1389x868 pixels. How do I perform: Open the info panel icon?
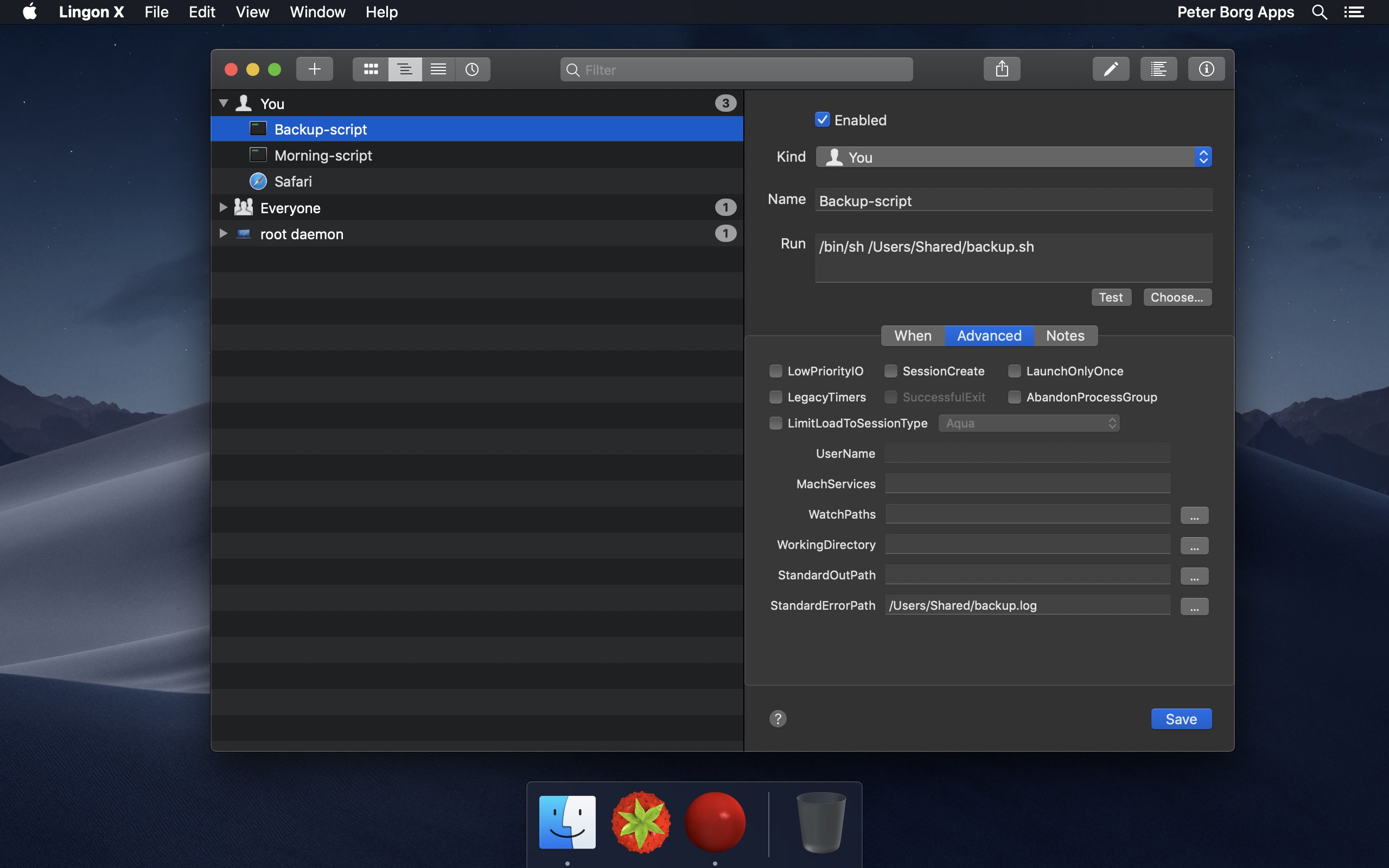pos(1207,68)
